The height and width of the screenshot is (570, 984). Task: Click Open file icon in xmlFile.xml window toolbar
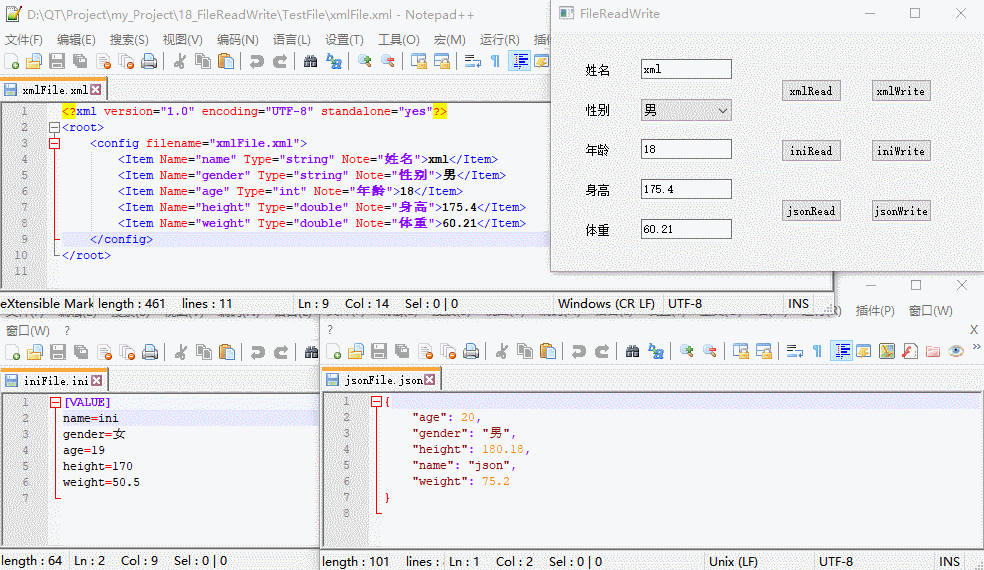[x=34, y=61]
